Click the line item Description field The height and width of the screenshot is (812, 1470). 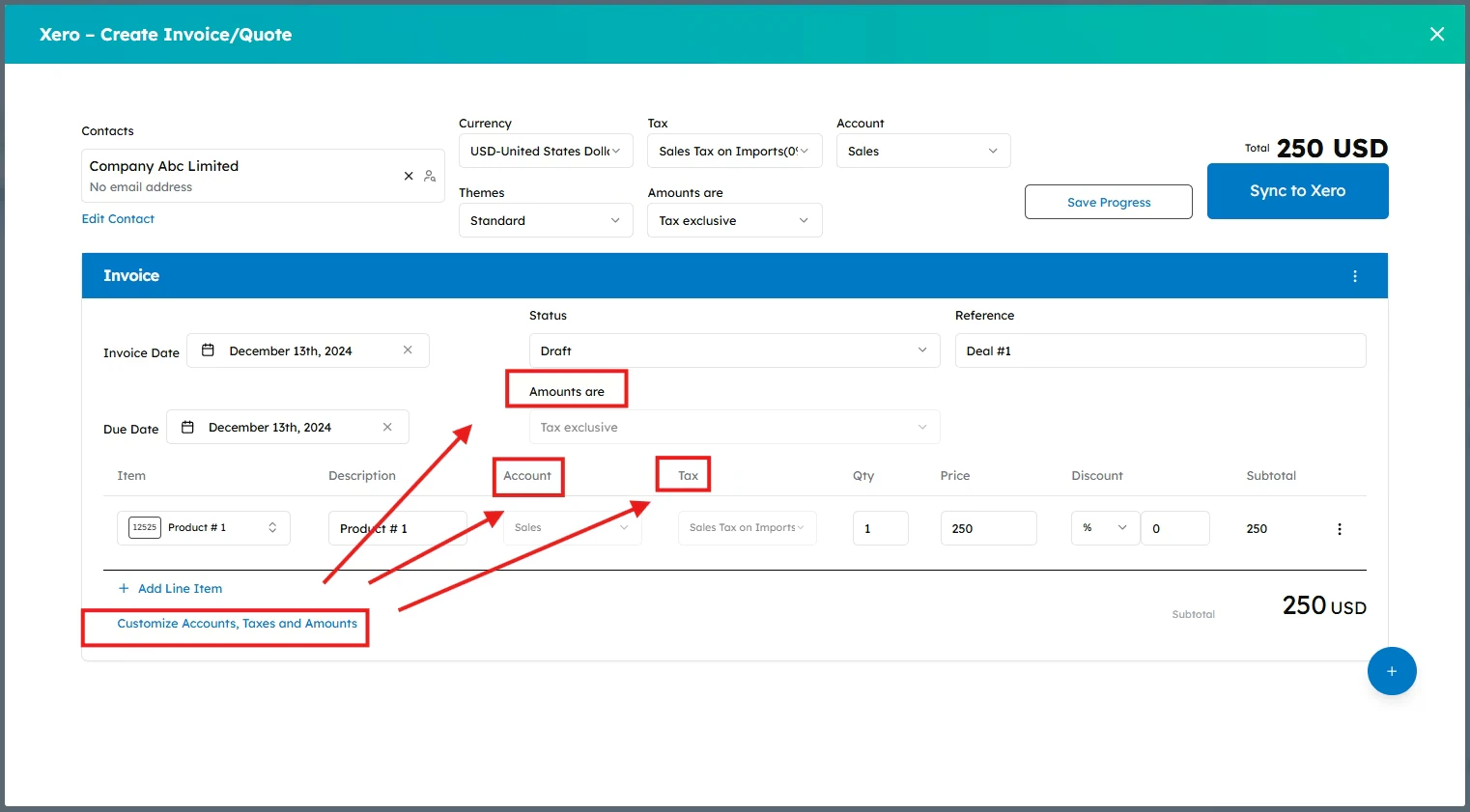(397, 528)
